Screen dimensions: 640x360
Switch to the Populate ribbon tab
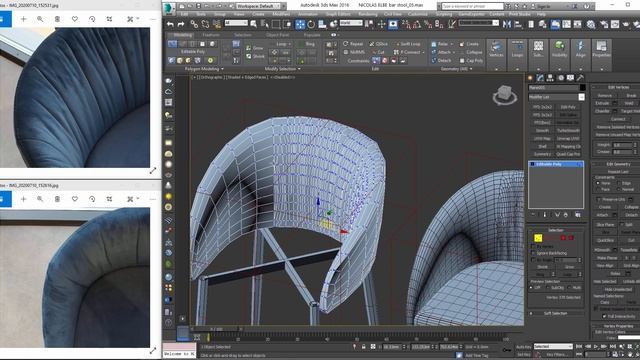[312, 35]
